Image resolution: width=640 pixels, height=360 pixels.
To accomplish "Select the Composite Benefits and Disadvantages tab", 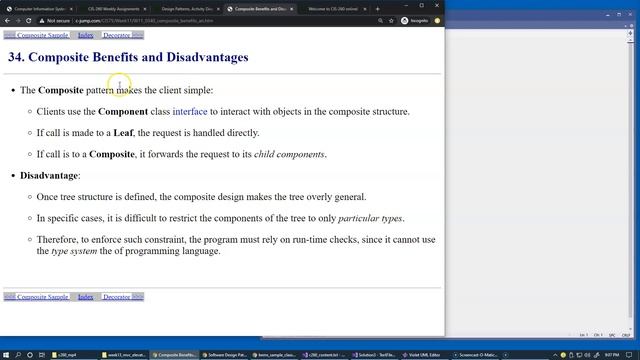I will [x=260, y=9].
